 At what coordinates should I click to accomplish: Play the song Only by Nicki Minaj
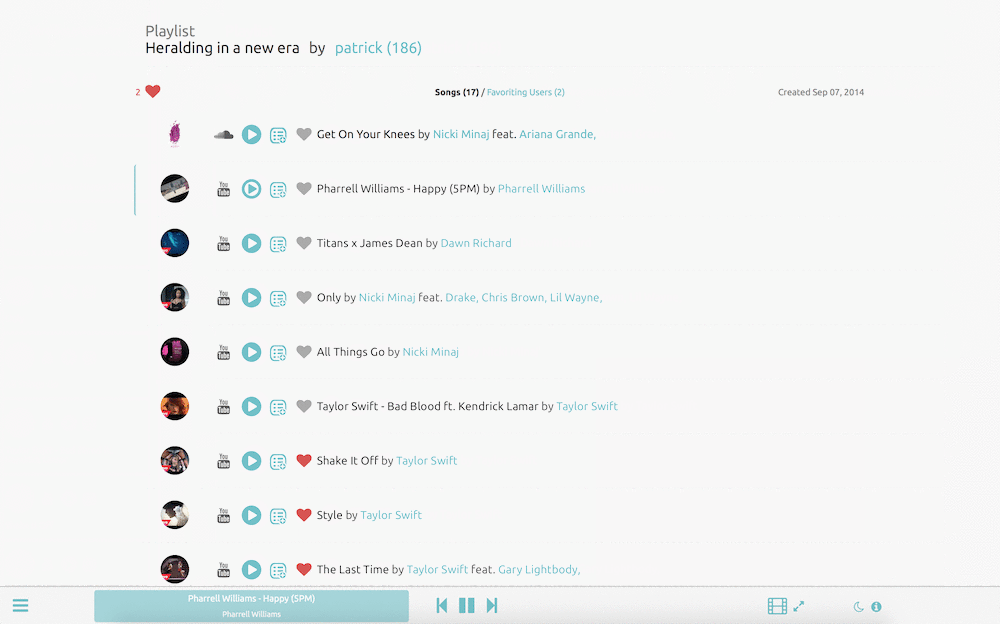(x=251, y=298)
